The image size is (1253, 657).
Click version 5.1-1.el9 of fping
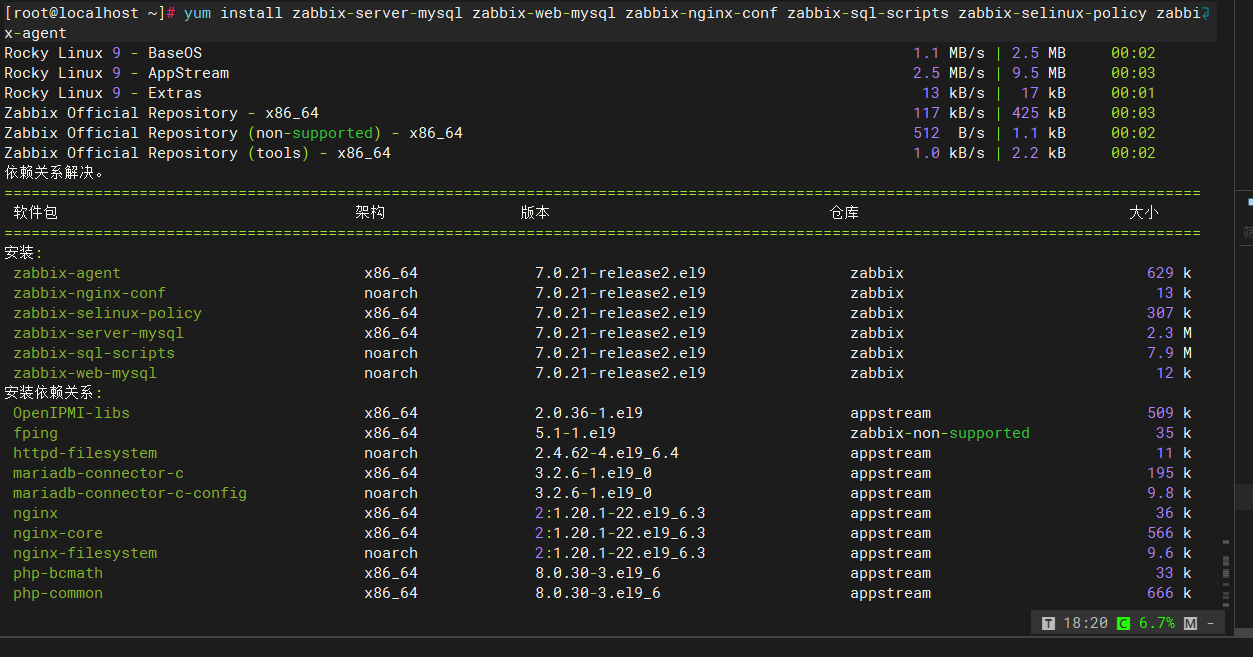575,433
